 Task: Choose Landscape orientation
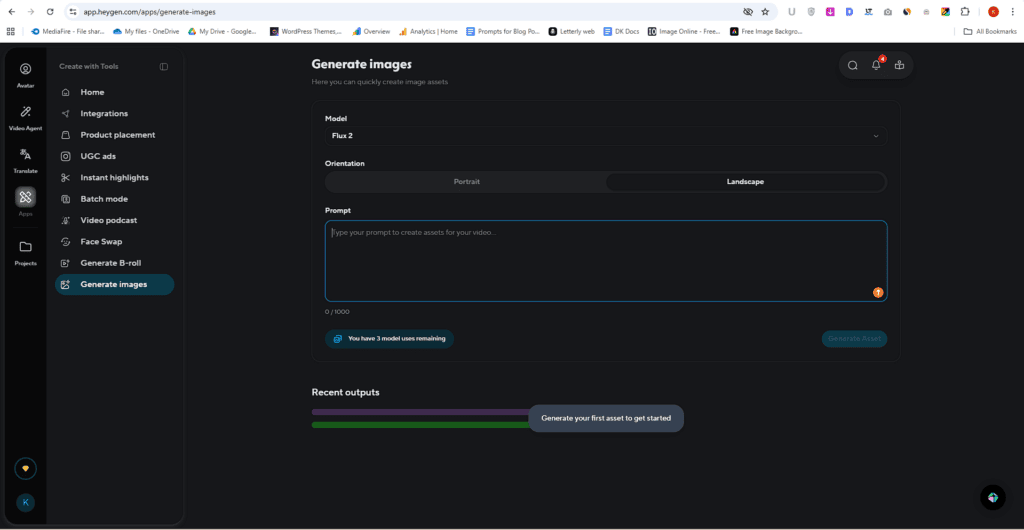(745, 182)
